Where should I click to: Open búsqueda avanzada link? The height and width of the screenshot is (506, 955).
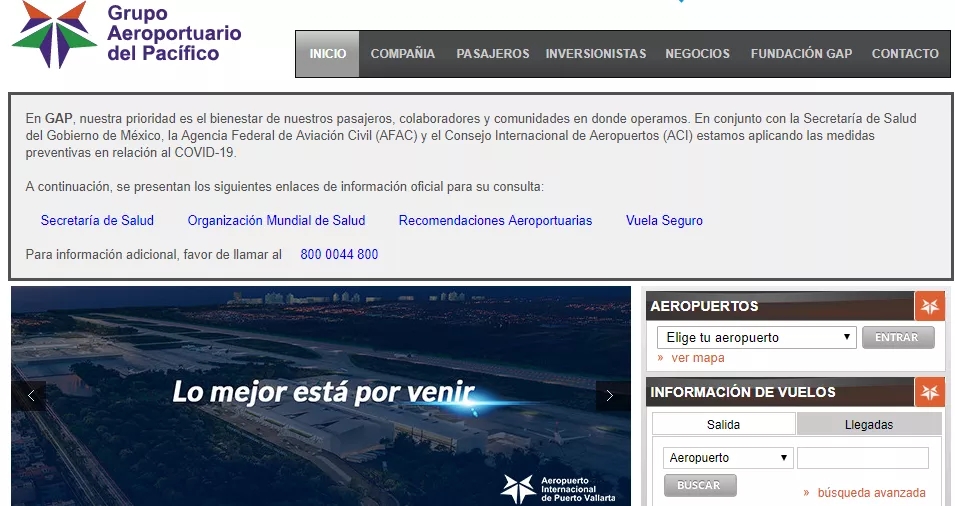pyautogui.click(x=871, y=493)
